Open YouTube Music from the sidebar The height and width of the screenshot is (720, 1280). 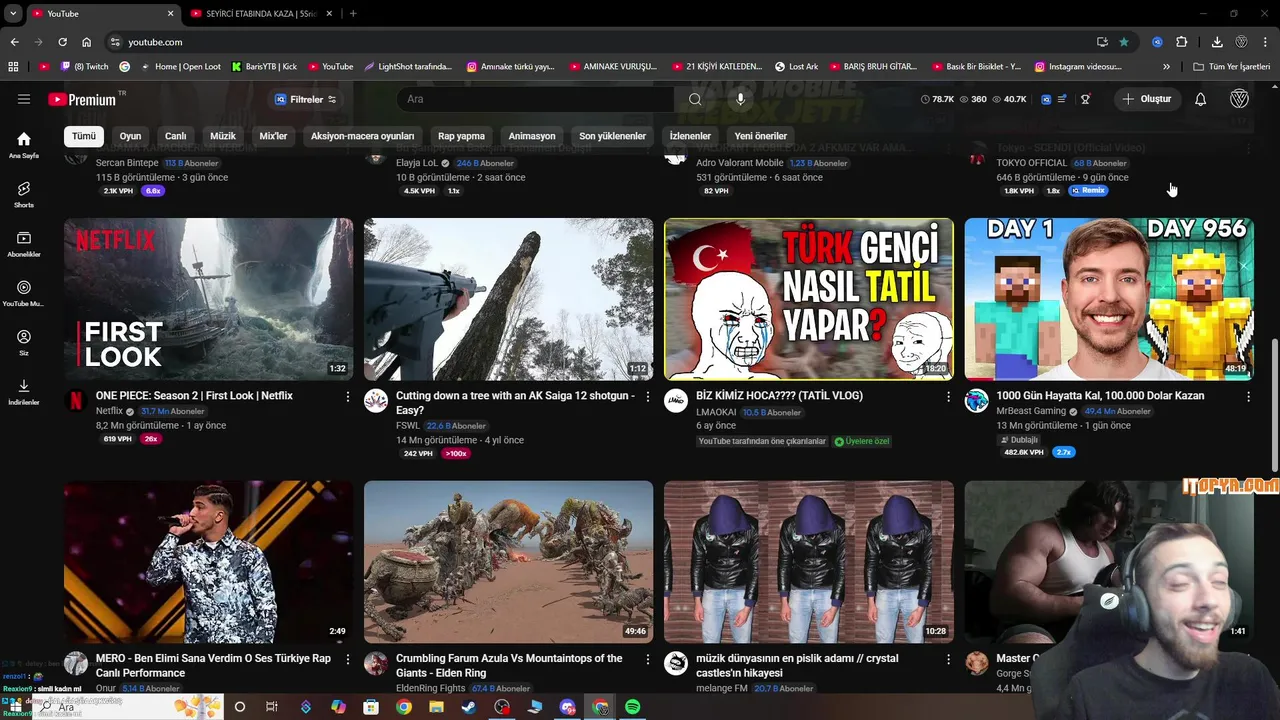[24, 293]
